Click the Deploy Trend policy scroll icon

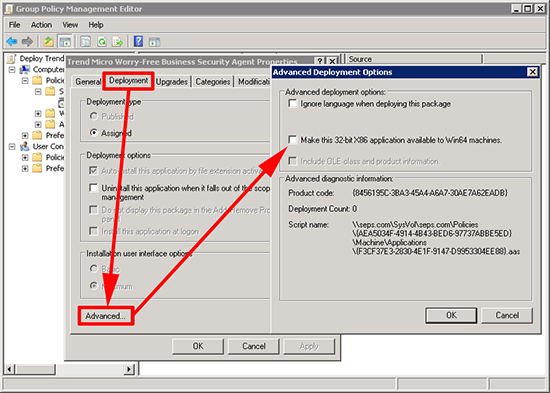[x=12, y=58]
